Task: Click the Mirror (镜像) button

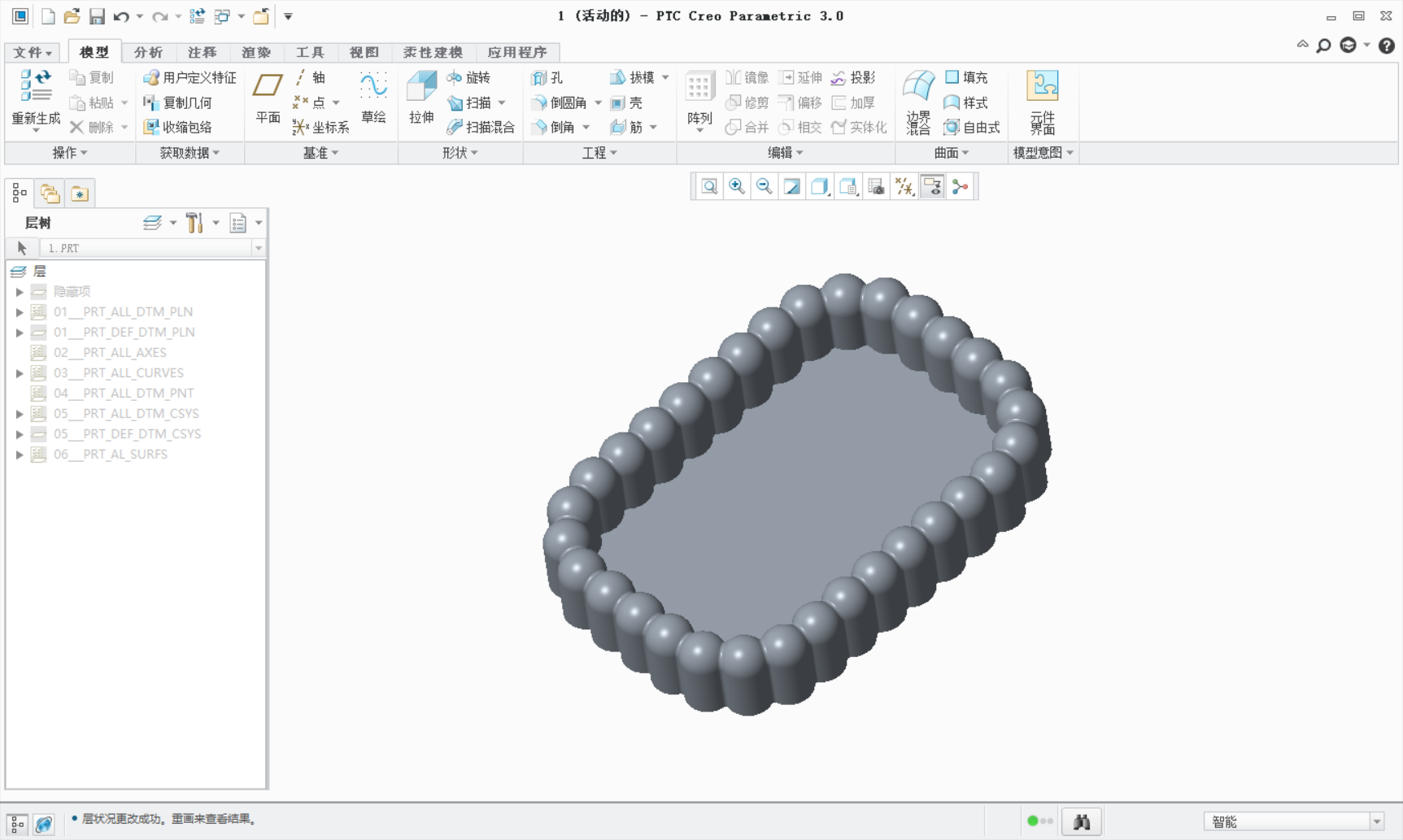Action: [x=747, y=77]
